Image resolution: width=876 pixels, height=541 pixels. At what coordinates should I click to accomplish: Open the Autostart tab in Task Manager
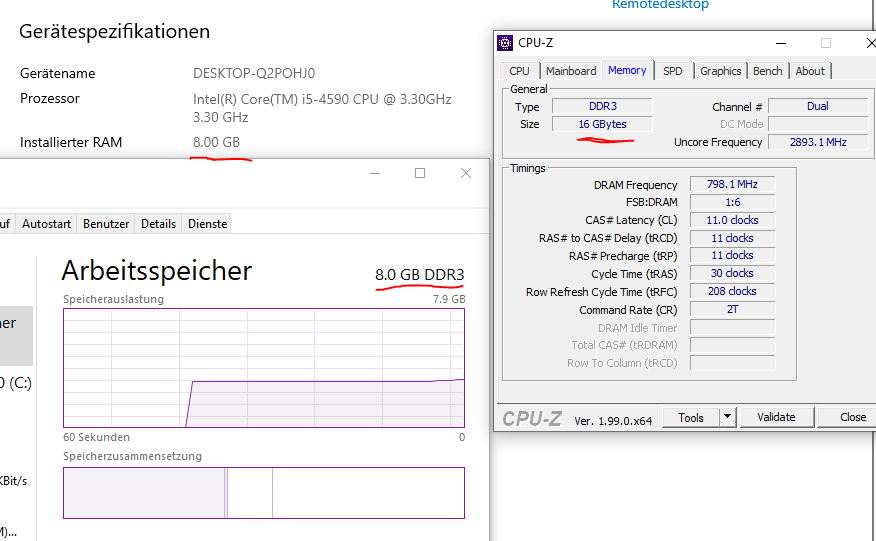pos(46,224)
